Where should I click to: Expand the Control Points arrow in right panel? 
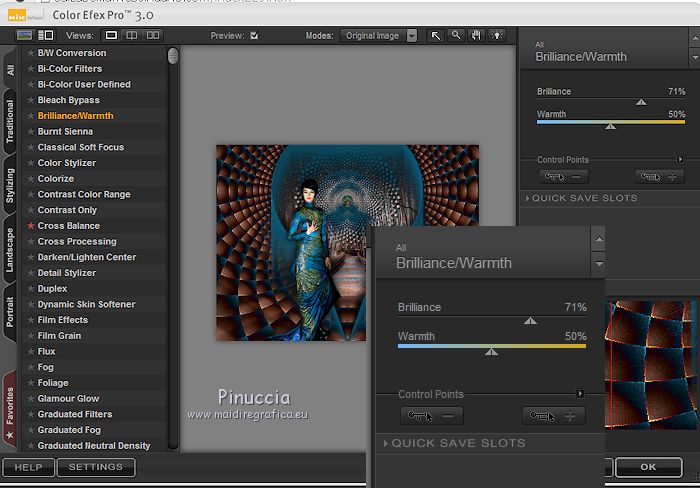point(681,159)
